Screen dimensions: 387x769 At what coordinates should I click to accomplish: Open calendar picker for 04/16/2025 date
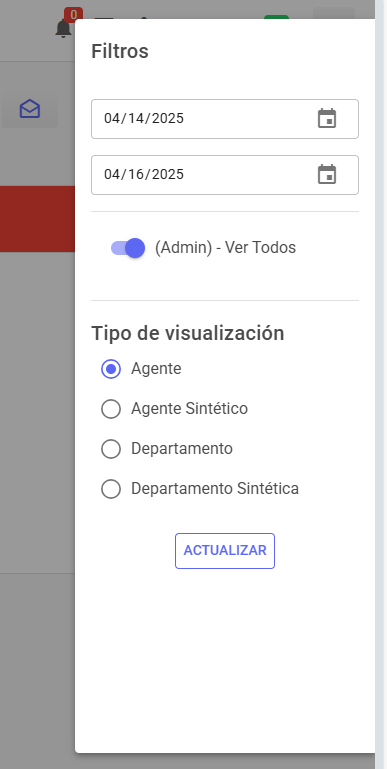327,175
